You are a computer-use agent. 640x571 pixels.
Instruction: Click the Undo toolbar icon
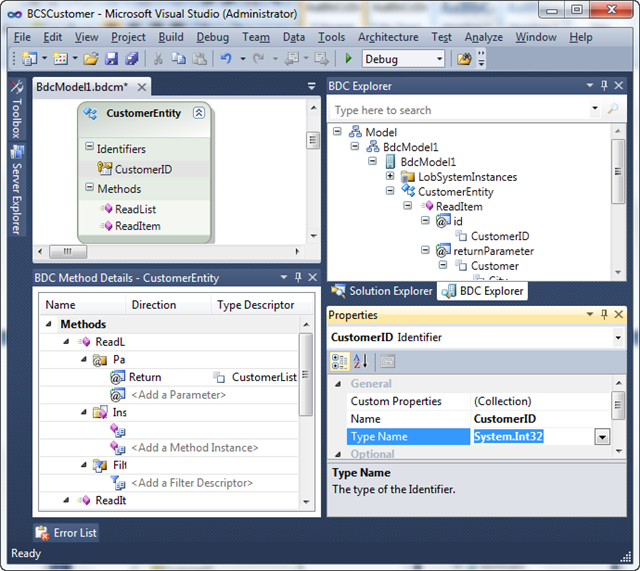[x=226, y=59]
